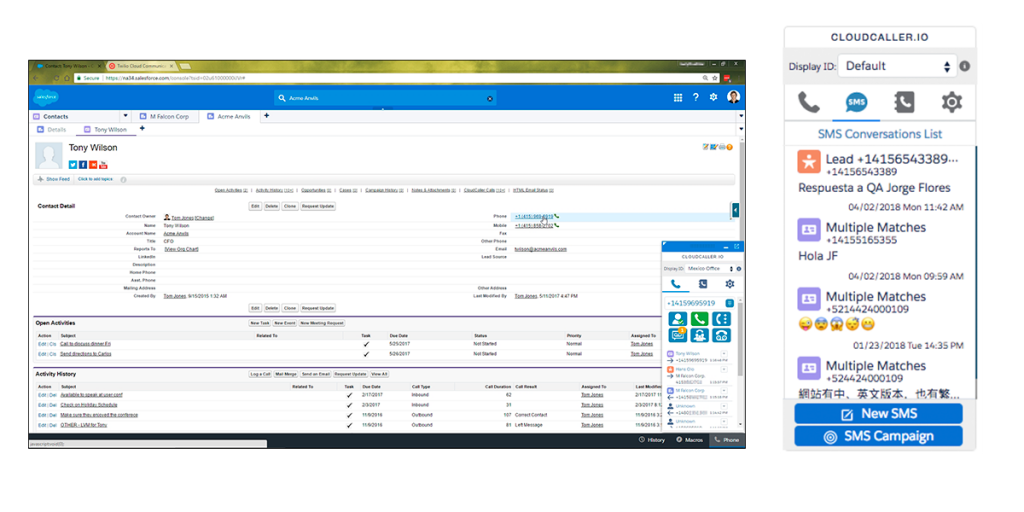Click the New Task button
The image size is (1024, 512).
point(260,323)
